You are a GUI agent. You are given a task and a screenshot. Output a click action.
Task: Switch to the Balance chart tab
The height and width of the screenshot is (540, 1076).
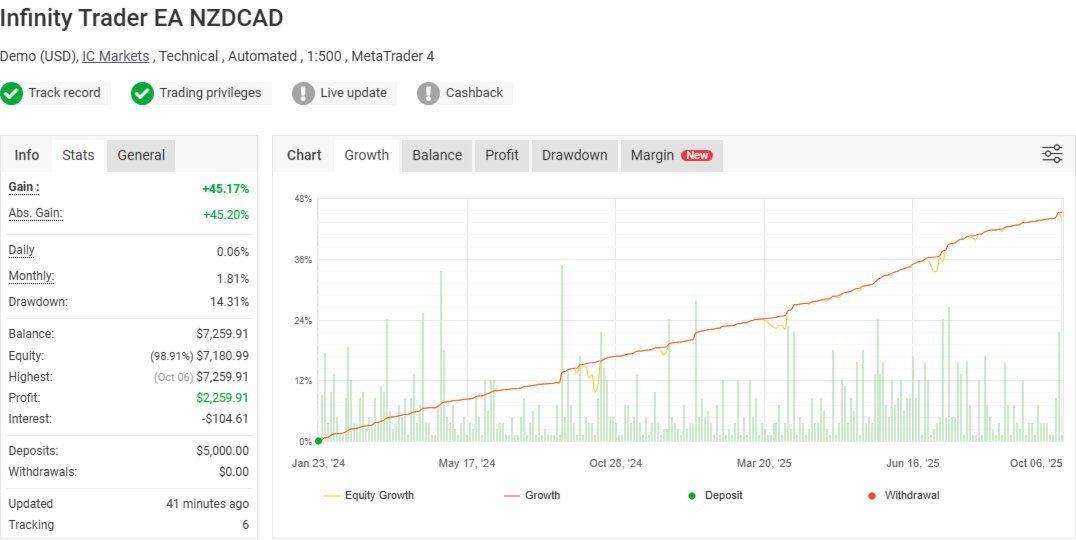pyautogui.click(x=437, y=156)
